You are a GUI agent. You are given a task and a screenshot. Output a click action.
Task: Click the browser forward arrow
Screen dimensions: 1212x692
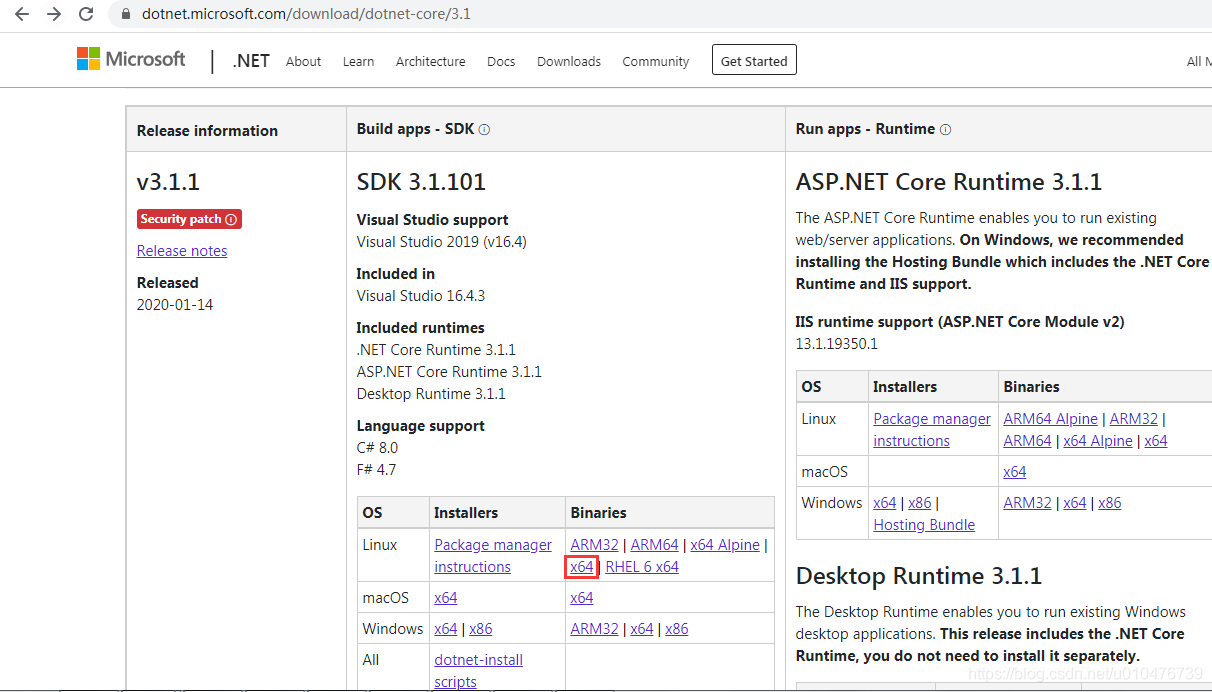[x=54, y=15]
